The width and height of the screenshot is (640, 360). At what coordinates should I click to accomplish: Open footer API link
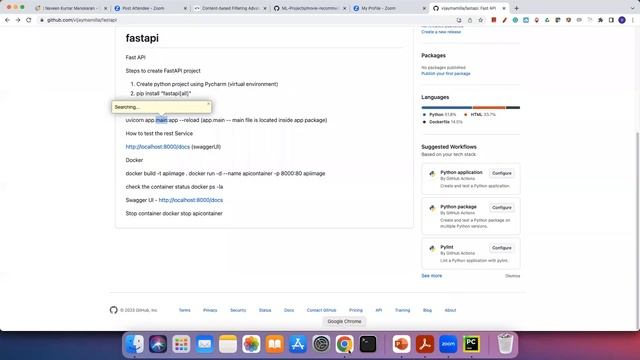pyautogui.click(x=379, y=310)
